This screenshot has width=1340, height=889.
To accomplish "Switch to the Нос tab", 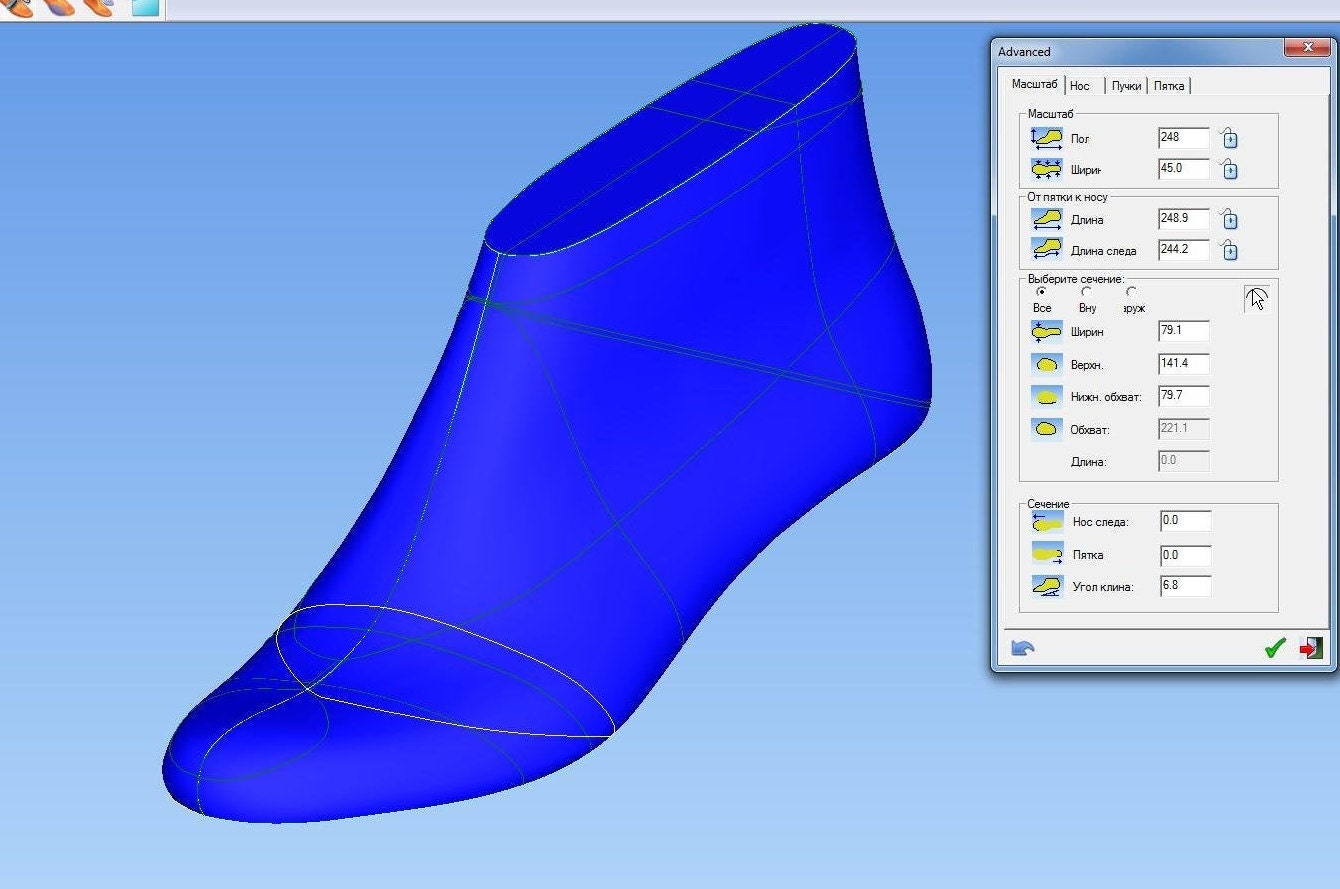I will (1080, 86).
